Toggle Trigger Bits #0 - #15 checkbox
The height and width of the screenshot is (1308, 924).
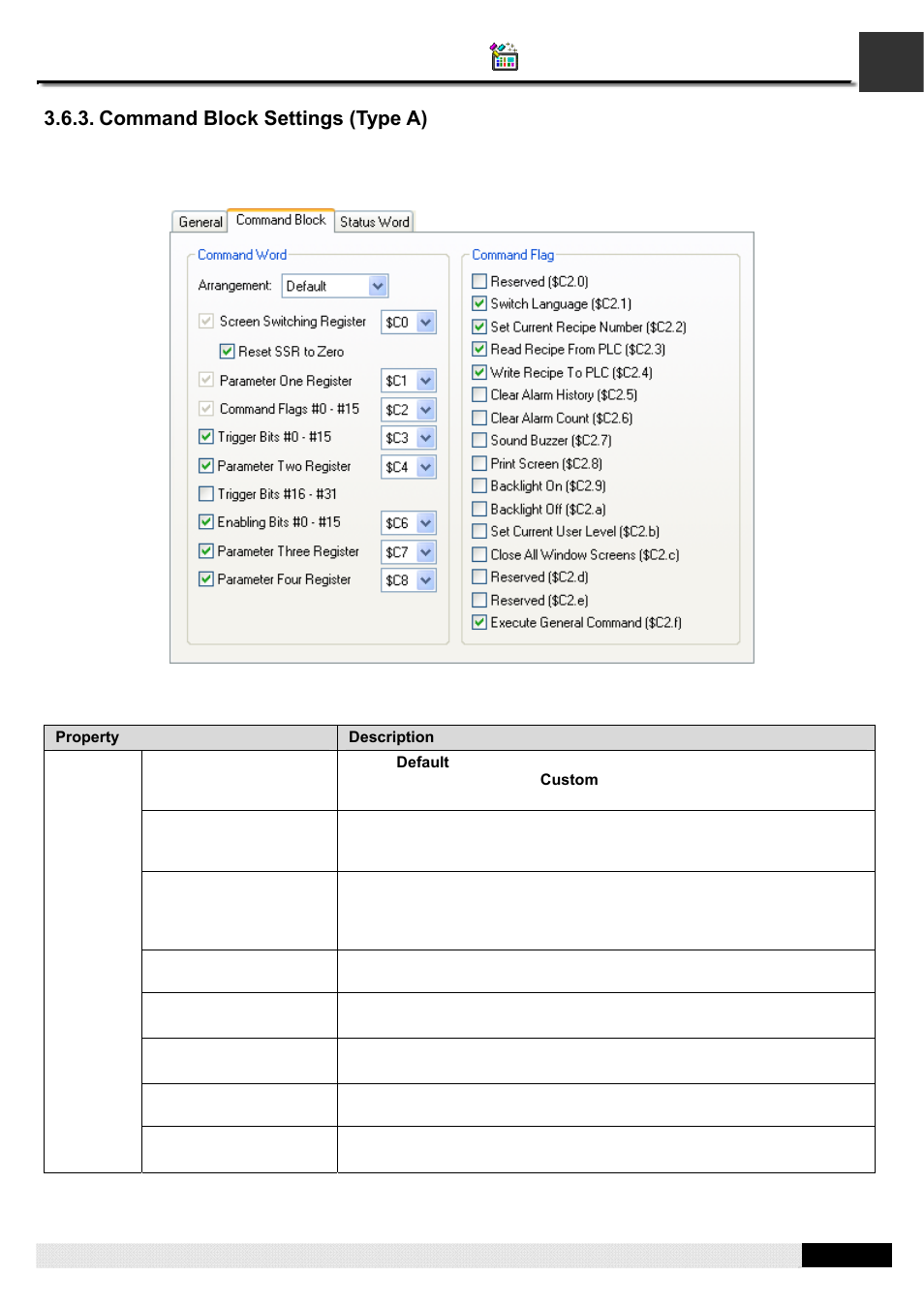(x=205, y=437)
